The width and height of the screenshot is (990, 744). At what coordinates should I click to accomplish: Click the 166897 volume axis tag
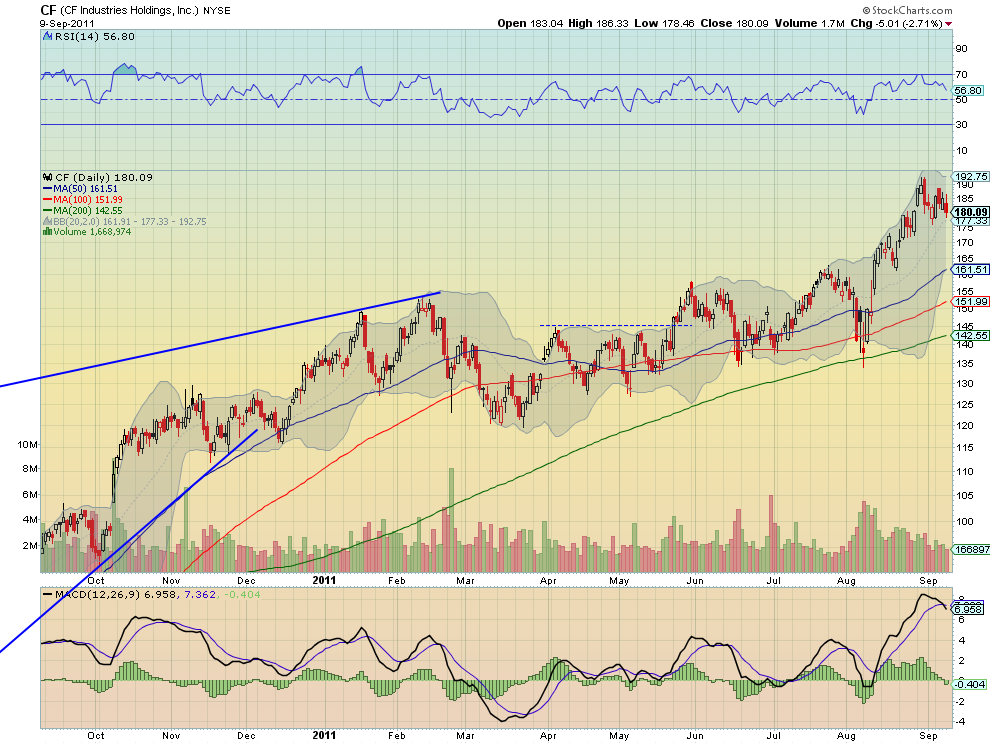click(972, 549)
